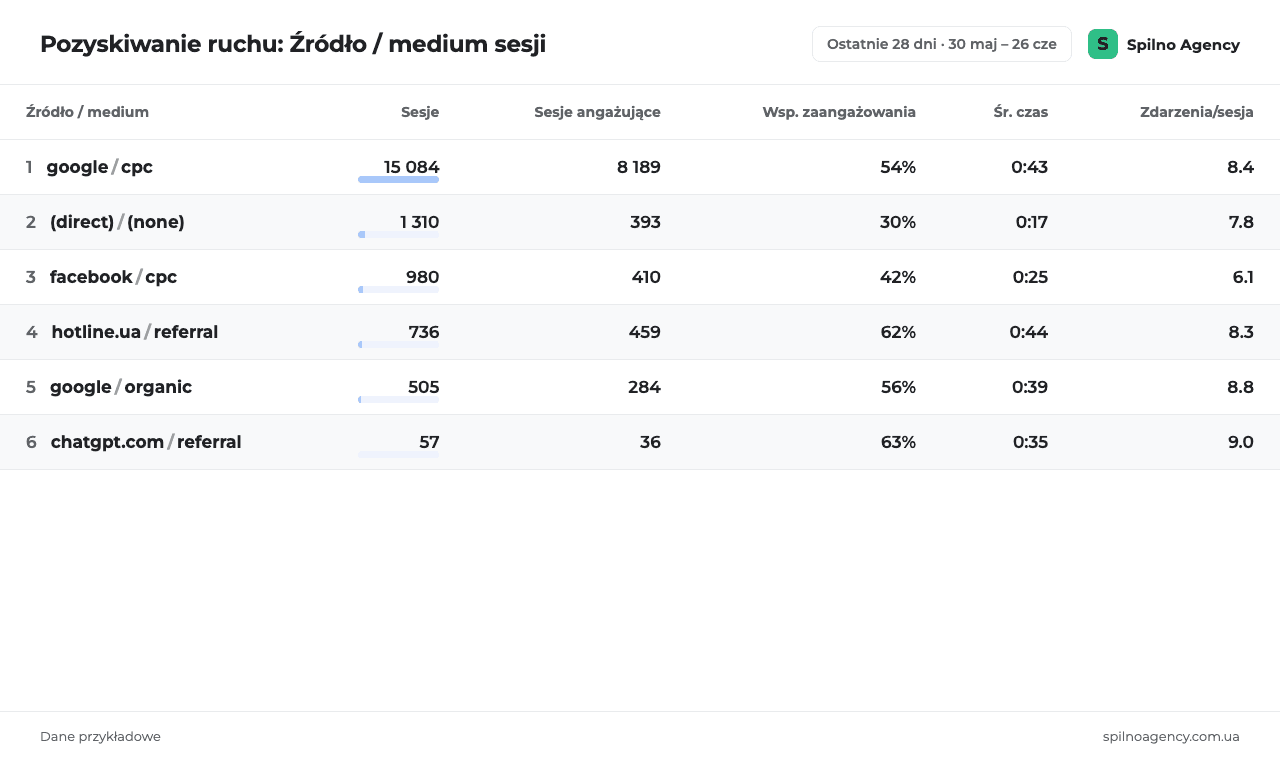
Task: Open the spilnoagency.com.ua footer link
Action: (x=1171, y=737)
